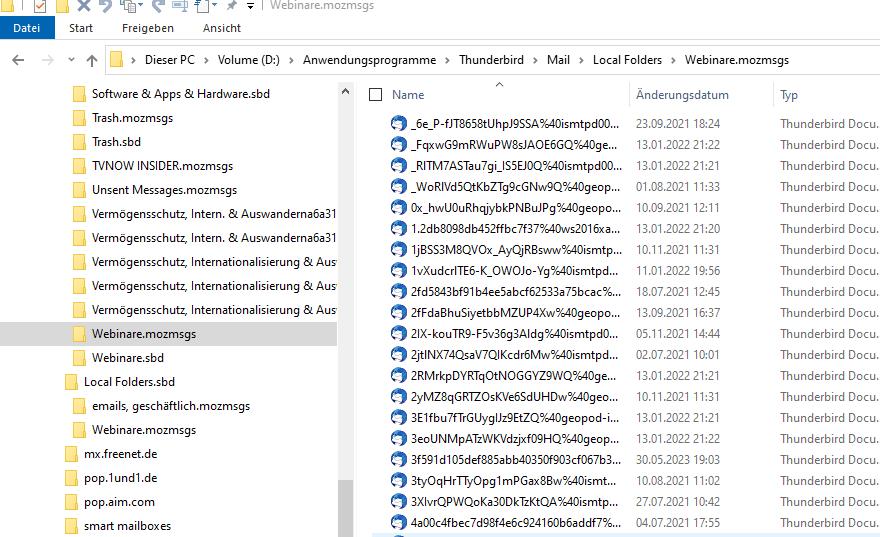Switch to the Start ribbon tab
This screenshot has height=537, width=880.
pos(81,28)
